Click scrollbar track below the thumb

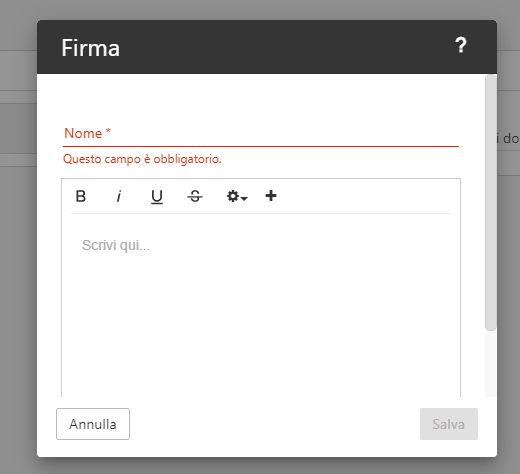coord(491,363)
